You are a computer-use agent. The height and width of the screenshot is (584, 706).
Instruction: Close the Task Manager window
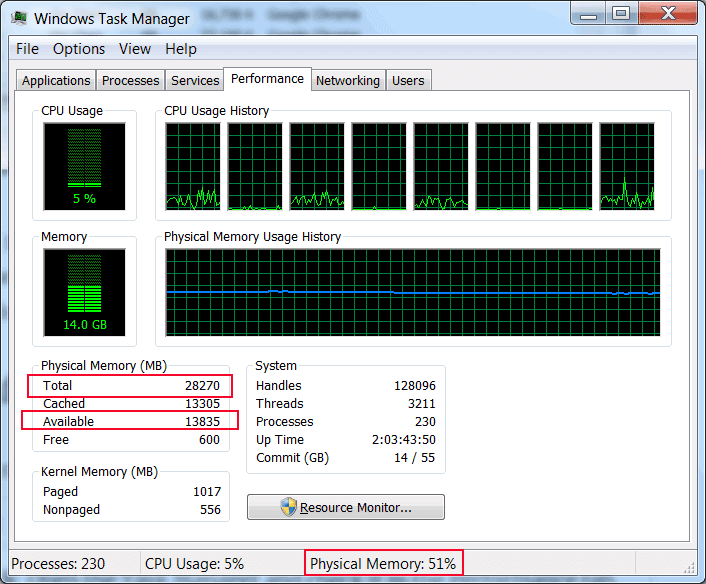(x=668, y=14)
